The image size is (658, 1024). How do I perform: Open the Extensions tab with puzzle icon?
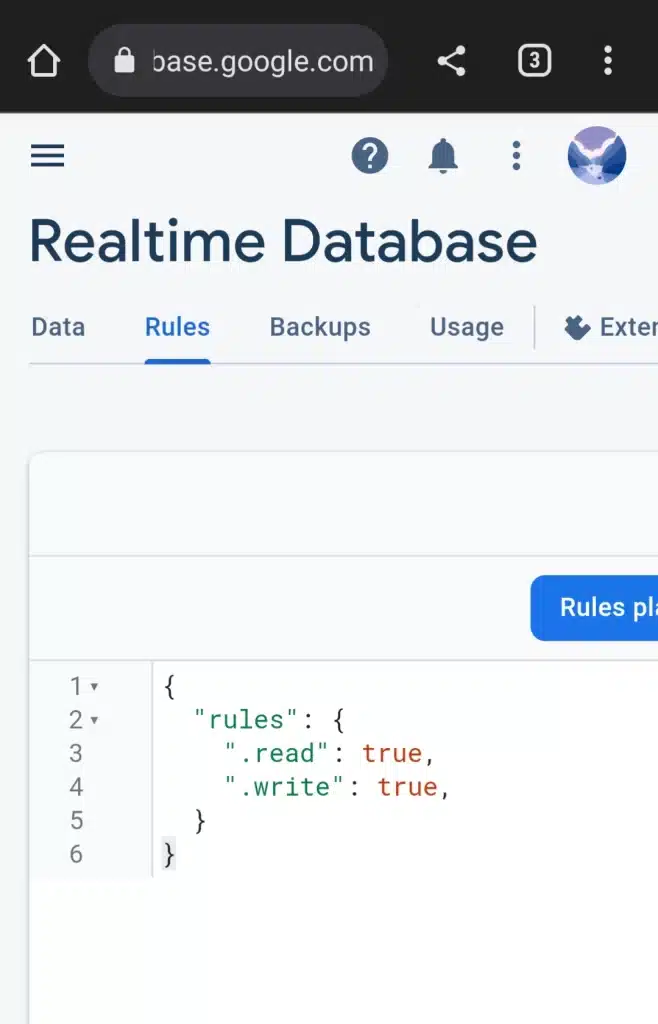point(610,327)
